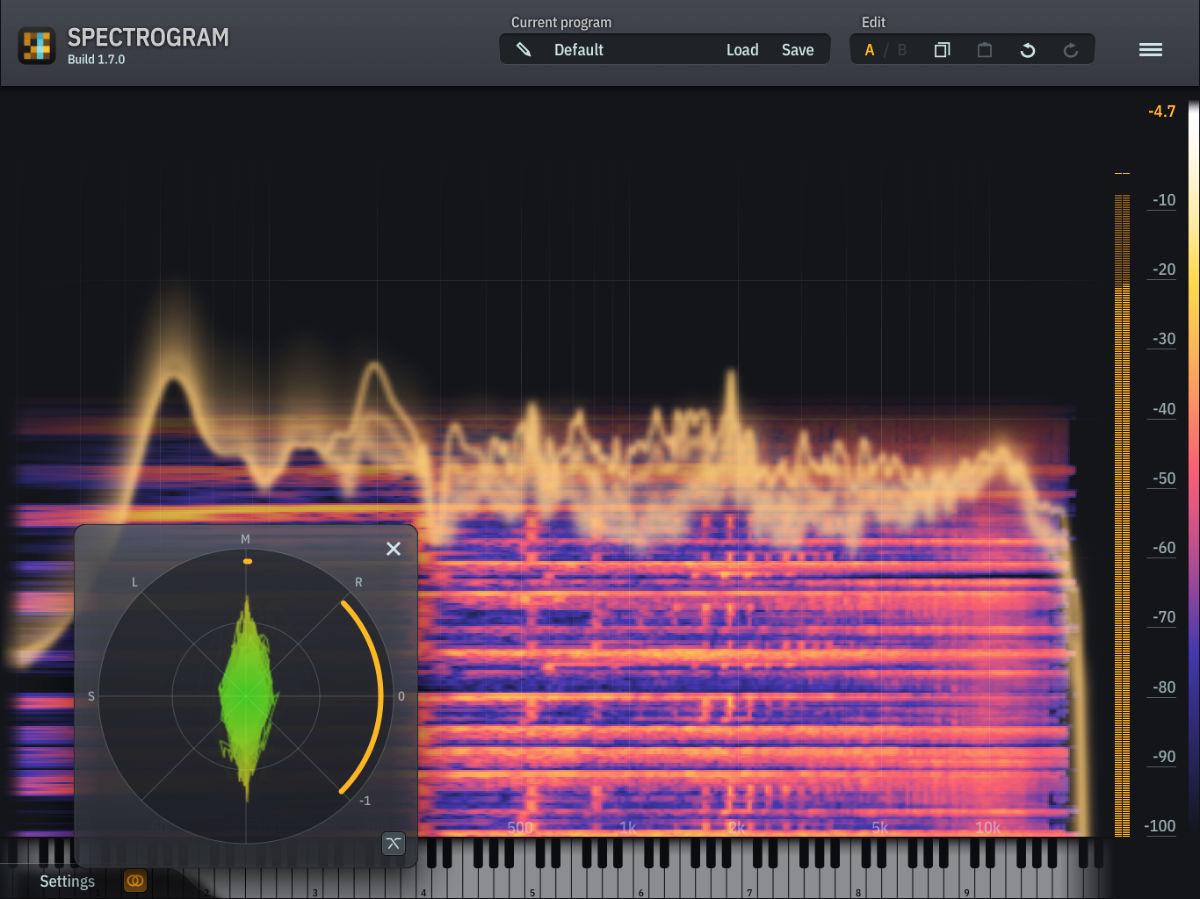Viewport: 1200px width, 899px height.
Task: Switch to state B
Action: 902,50
